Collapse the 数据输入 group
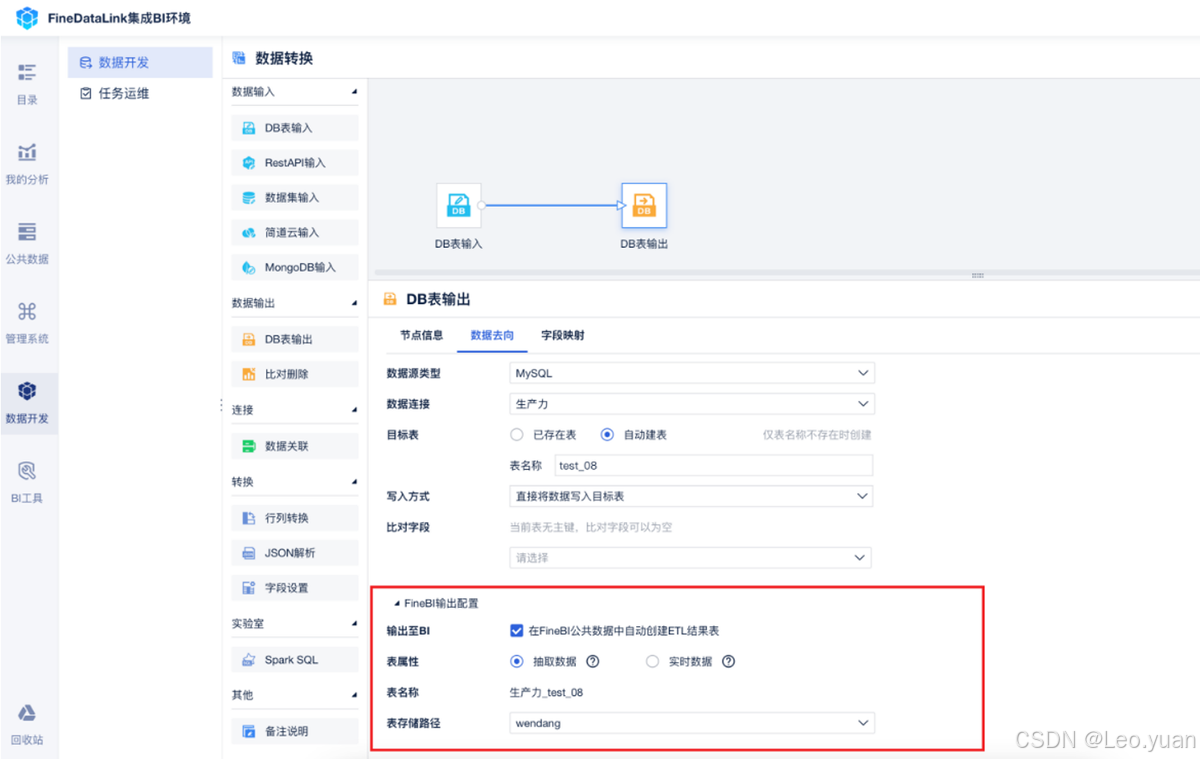This screenshot has width=1200, height=759. 354,92
